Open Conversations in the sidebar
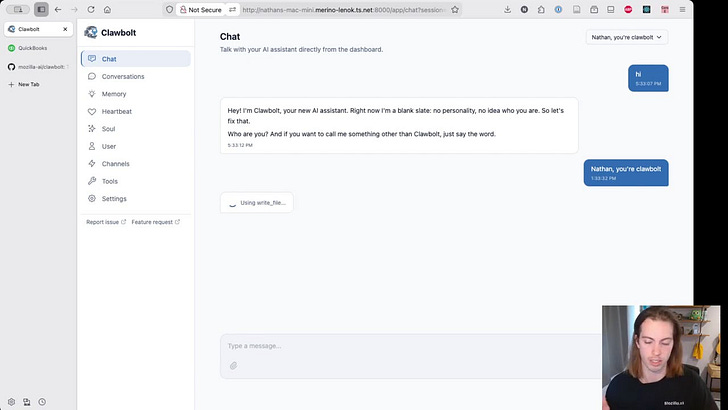 [136, 76]
